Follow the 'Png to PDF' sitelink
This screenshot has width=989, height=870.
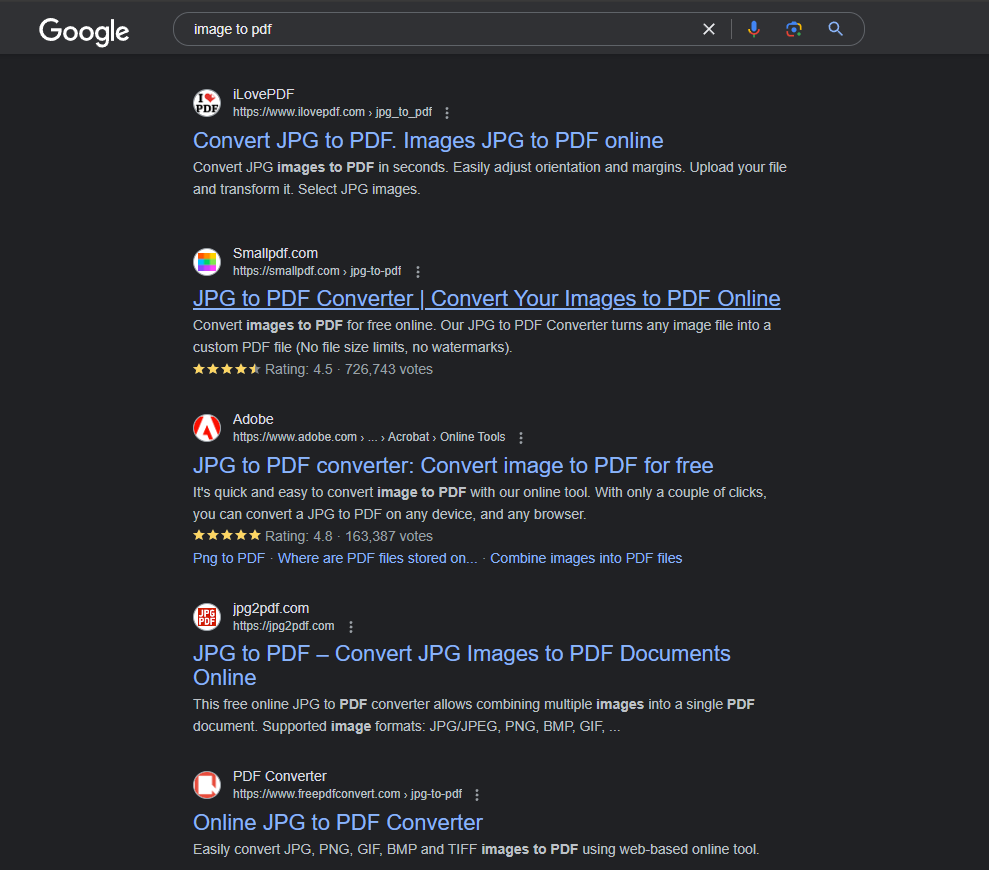[x=229, y=558]
